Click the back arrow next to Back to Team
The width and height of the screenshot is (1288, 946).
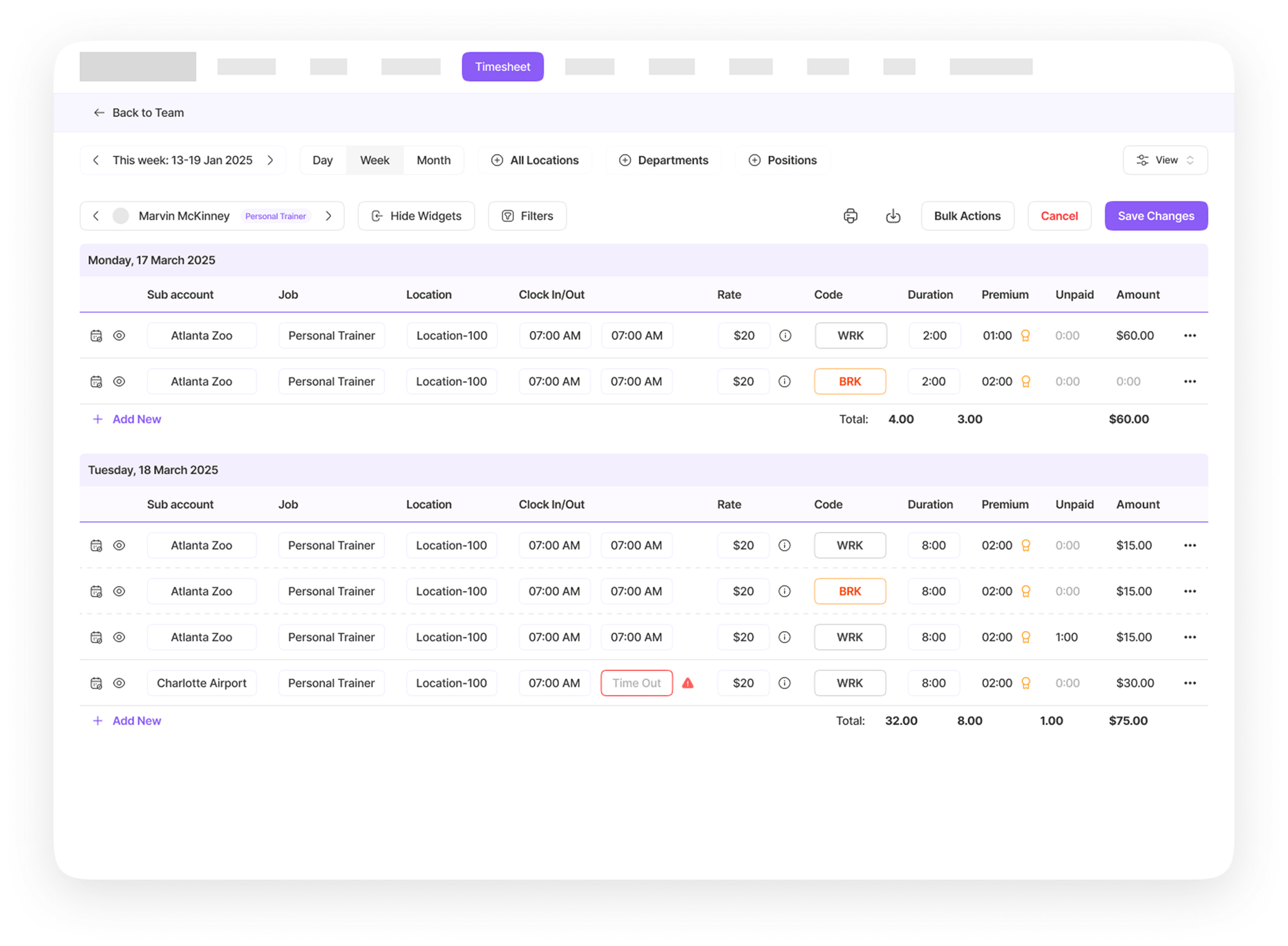(99, 113)
